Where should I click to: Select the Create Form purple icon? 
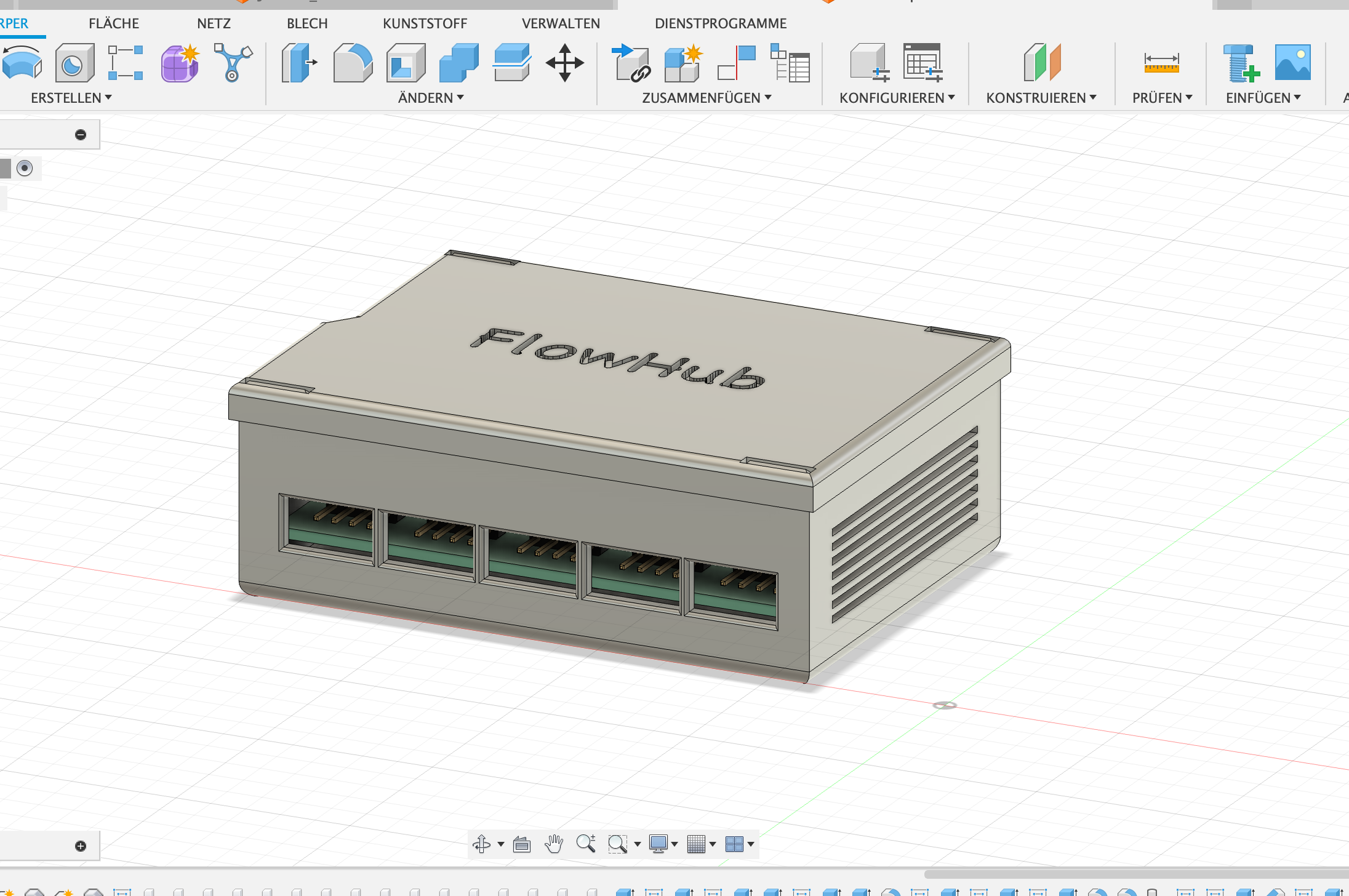[180, 63]
